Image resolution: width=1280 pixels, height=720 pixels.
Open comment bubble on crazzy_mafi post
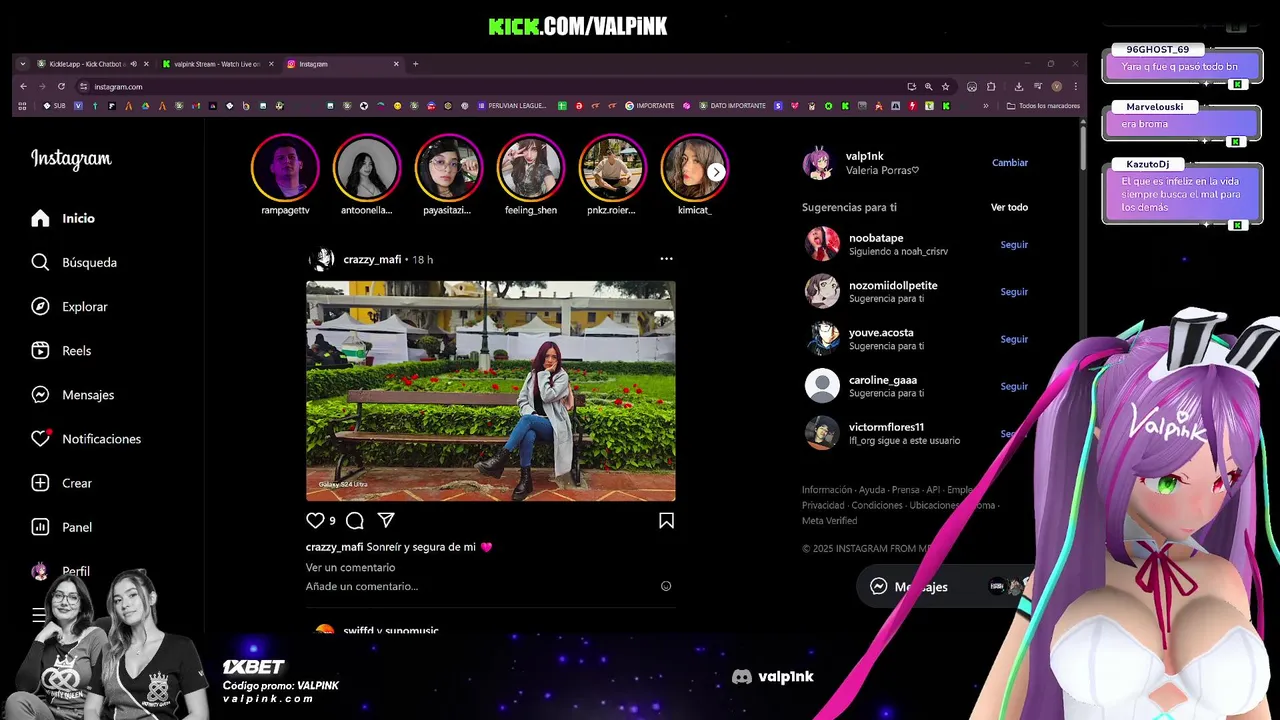(x=354, y=520)
